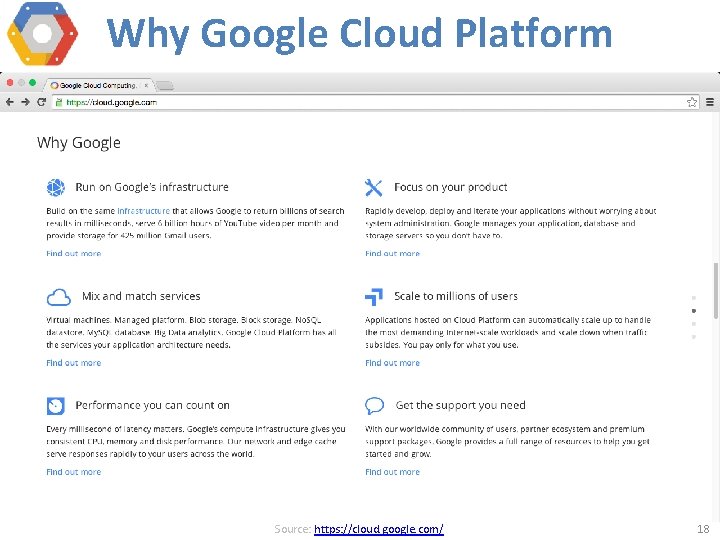
Task: Click Find out more under Scale to millions
Action: [x=392, y=363]
